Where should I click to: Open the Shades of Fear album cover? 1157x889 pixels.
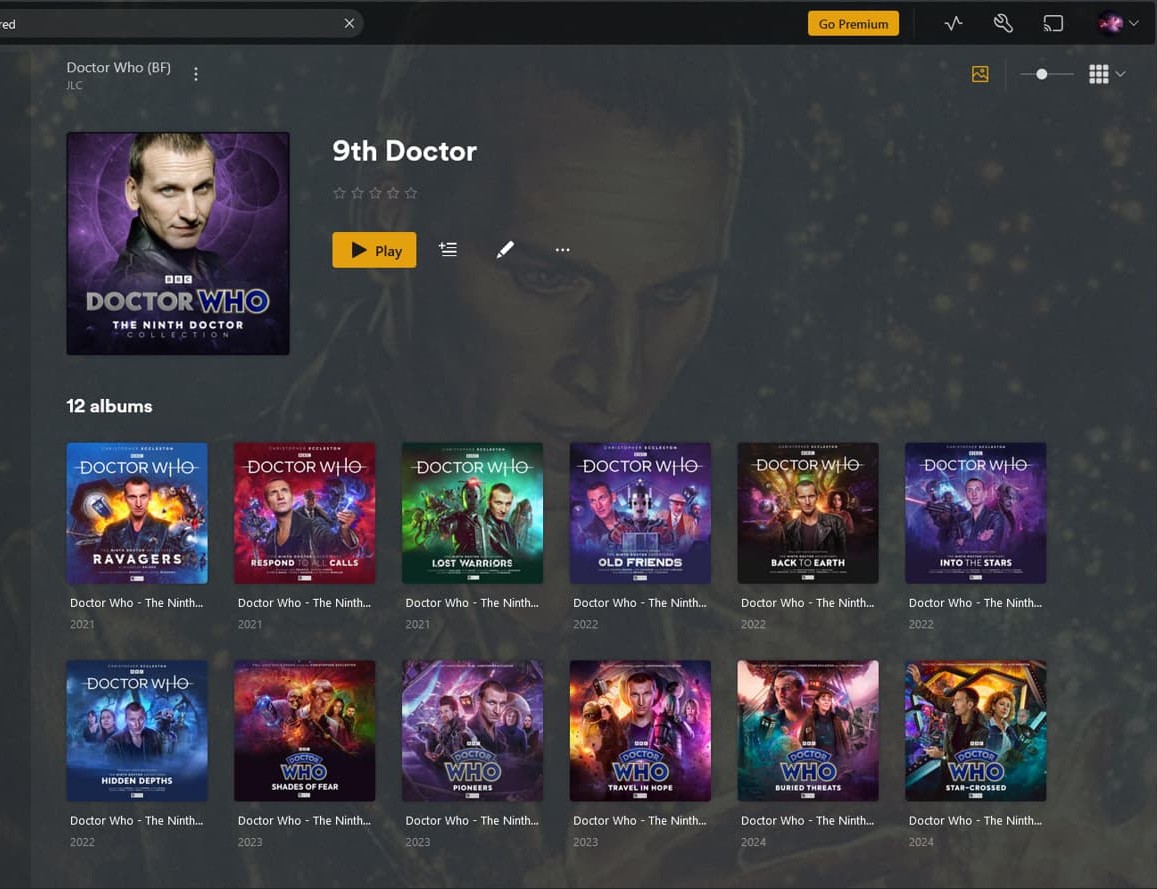click(305, 730)
